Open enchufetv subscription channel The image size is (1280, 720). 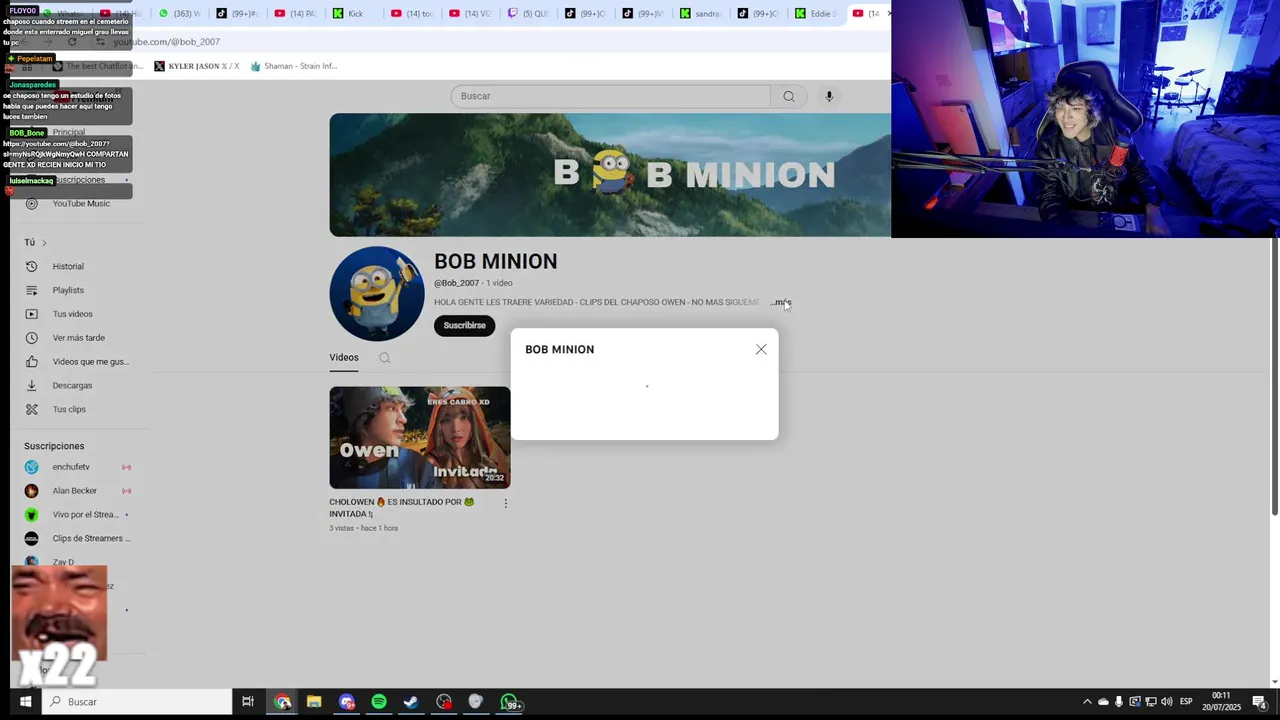[x=71, y=467]
